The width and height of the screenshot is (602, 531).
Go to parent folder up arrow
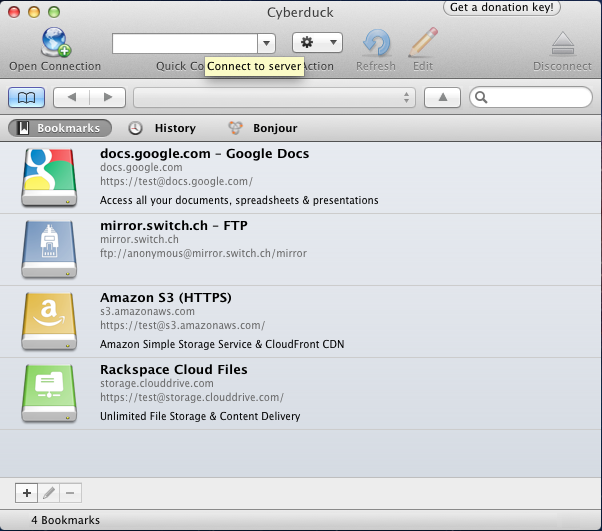442,98
